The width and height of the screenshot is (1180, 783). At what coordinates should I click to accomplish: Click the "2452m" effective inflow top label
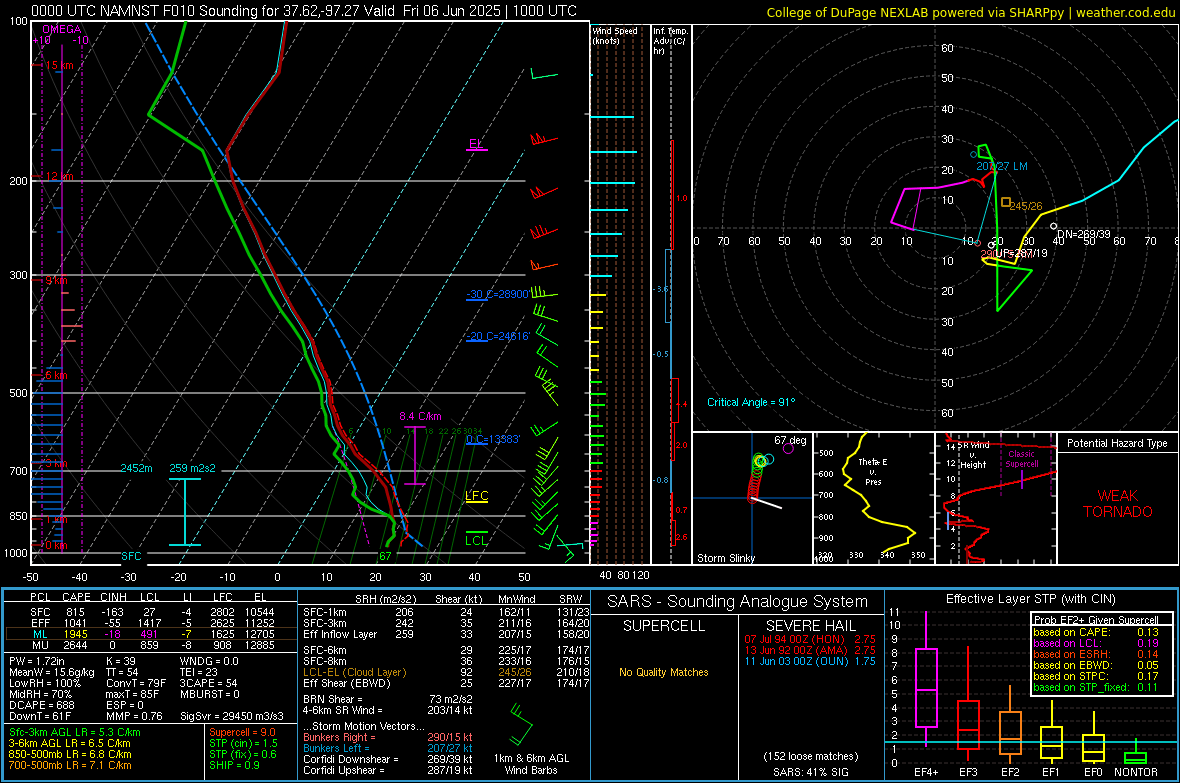click(136, 468)
